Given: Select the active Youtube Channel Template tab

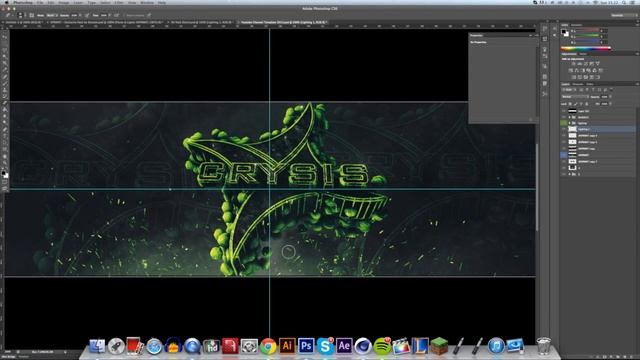Looking at the screenshot, I should (x=283, y=22).
